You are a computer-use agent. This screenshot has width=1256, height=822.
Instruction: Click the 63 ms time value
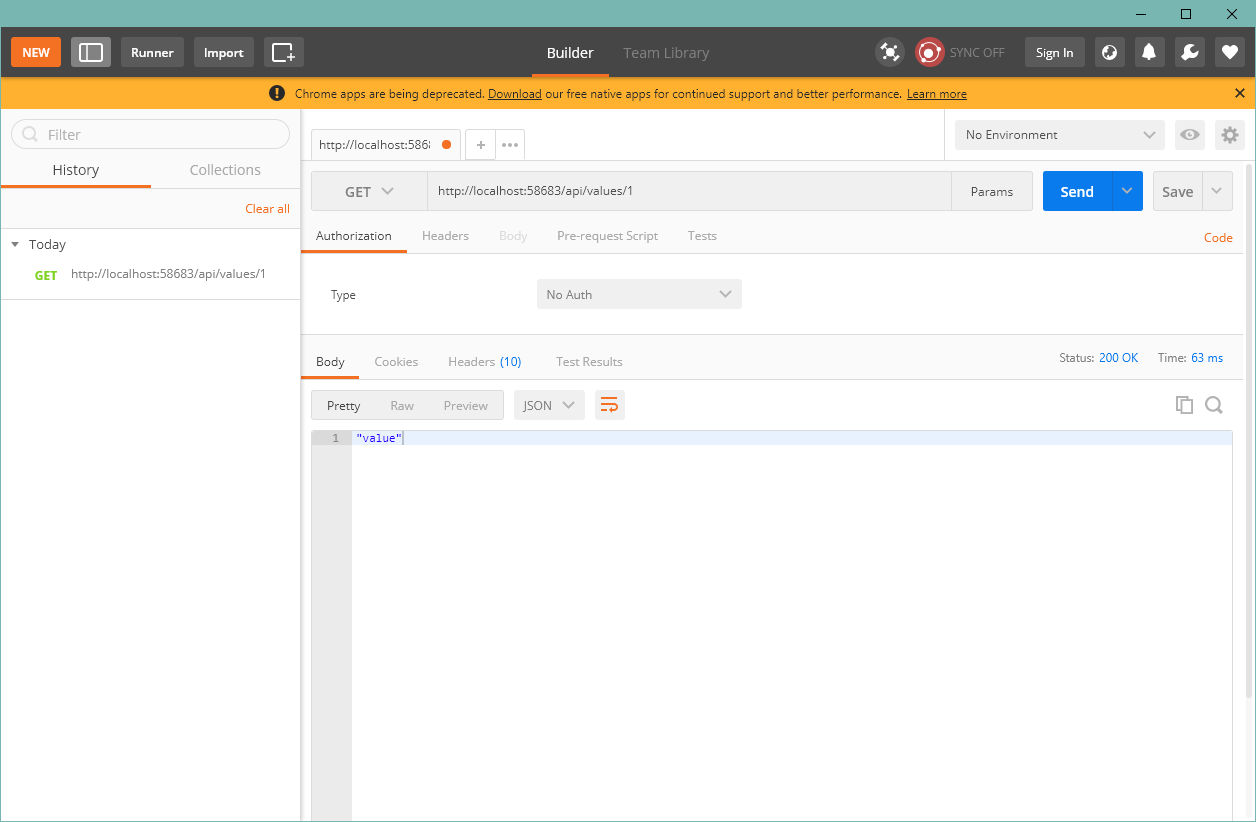1207,357
